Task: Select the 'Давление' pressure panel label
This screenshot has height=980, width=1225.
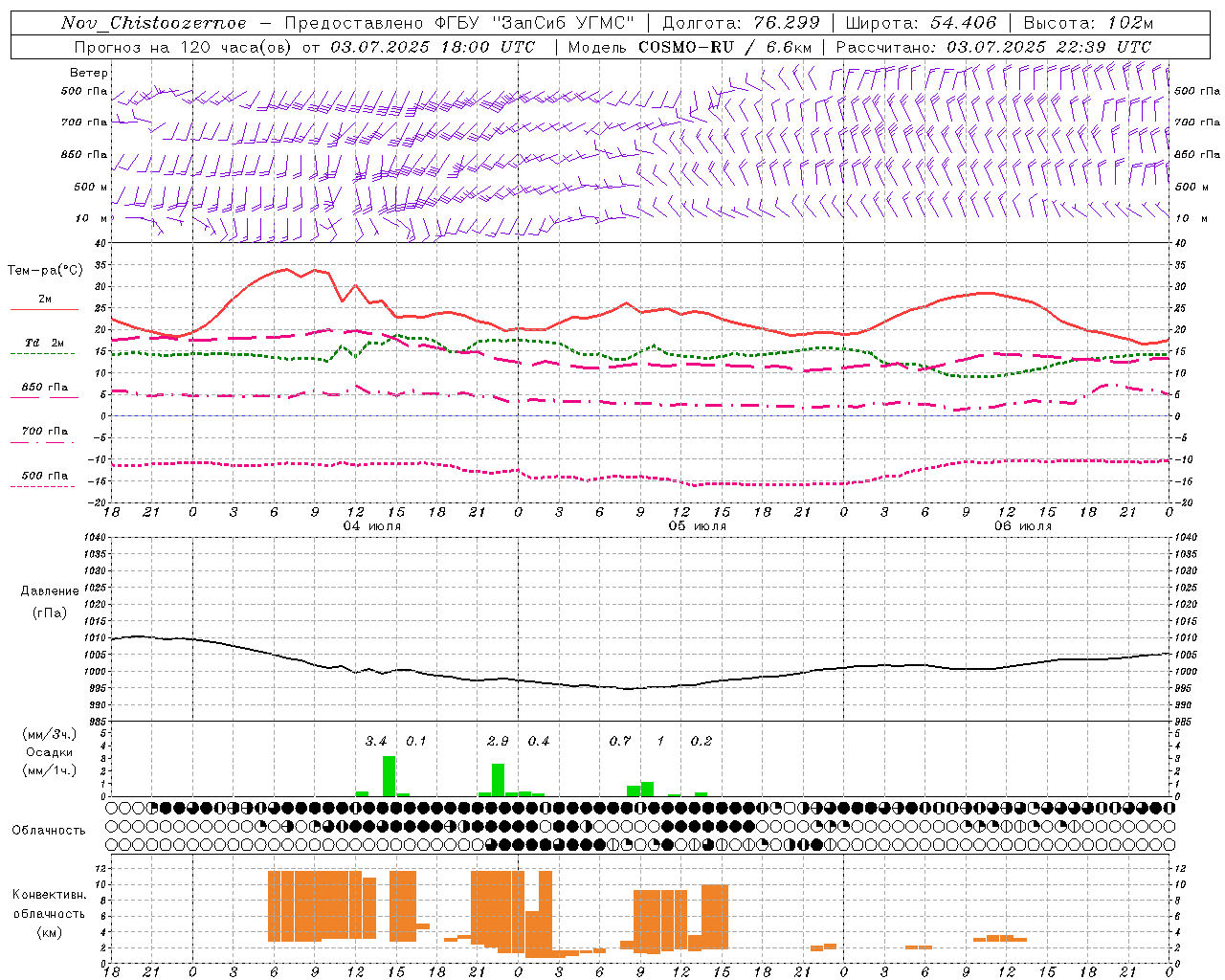Action: [50, 591]
